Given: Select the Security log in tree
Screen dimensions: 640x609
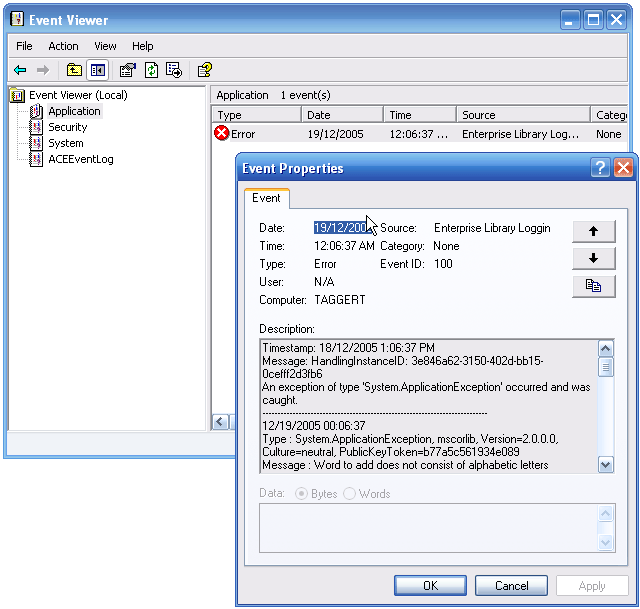Looking at the screenshot, I should pyautogui.click(x=67, y=127).
